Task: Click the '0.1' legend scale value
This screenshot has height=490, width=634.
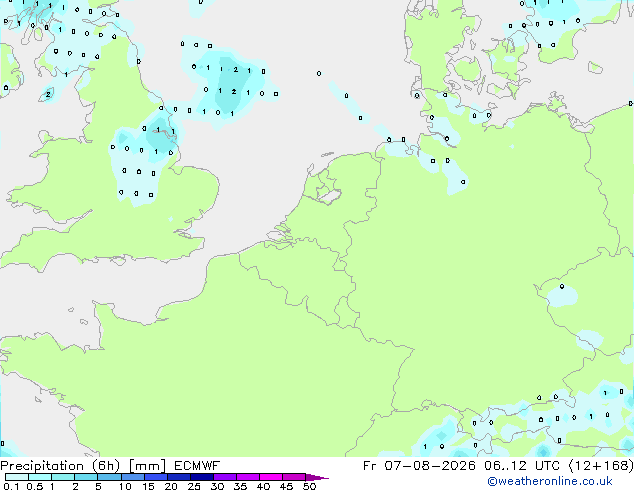Action: pos(11,486)
